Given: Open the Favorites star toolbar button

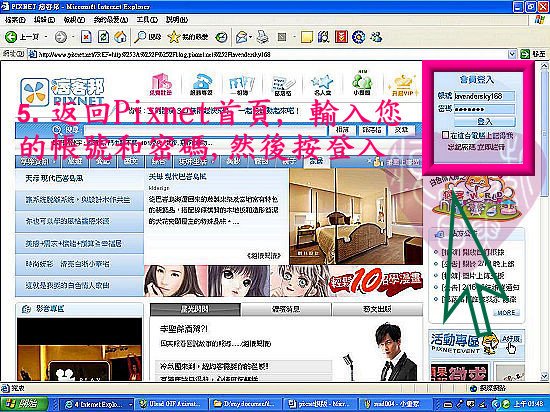Looking at the screenshot, I should click(188, 37).
